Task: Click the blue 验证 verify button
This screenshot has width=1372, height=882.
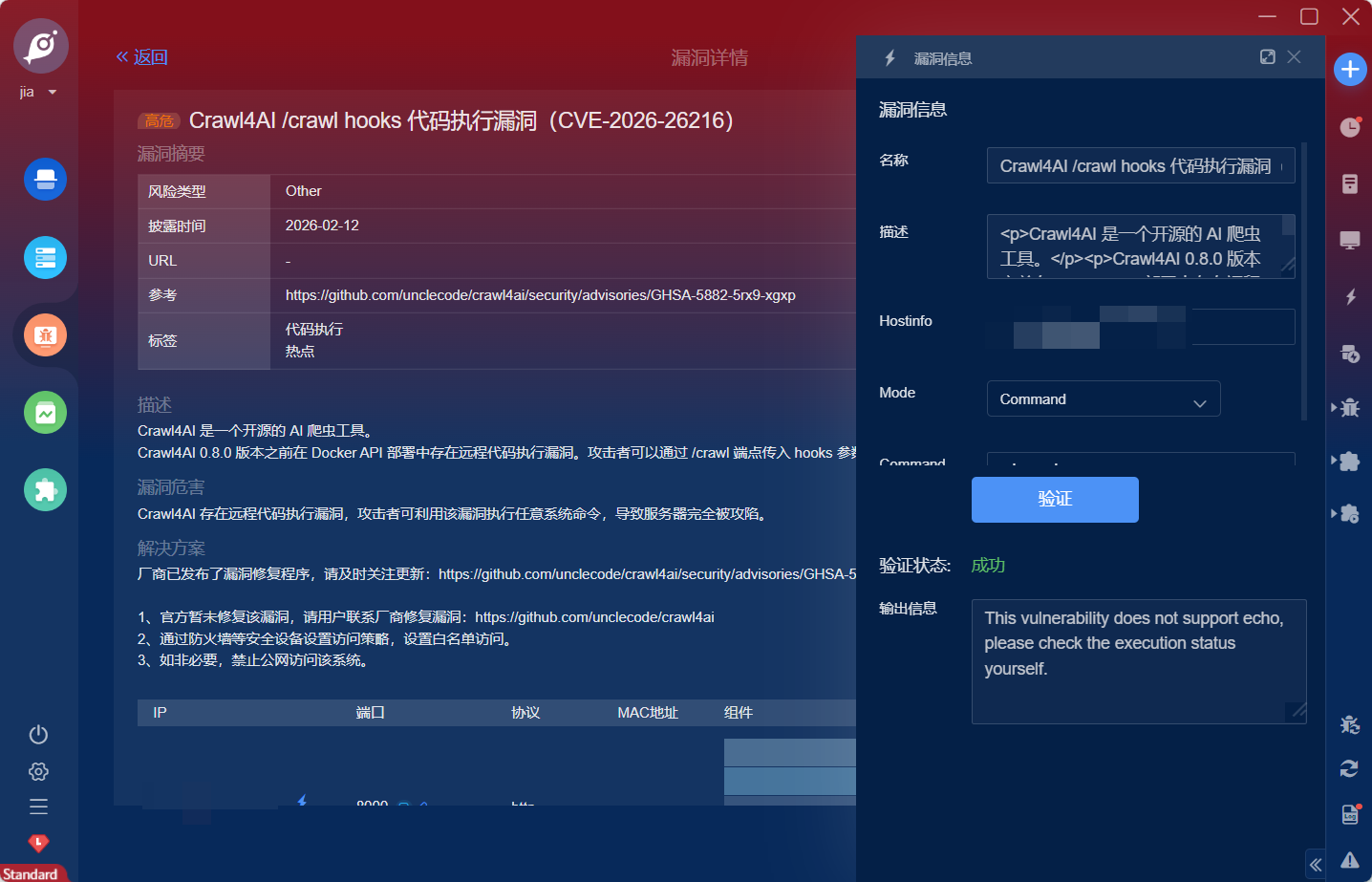Action: click(1055, 500)
